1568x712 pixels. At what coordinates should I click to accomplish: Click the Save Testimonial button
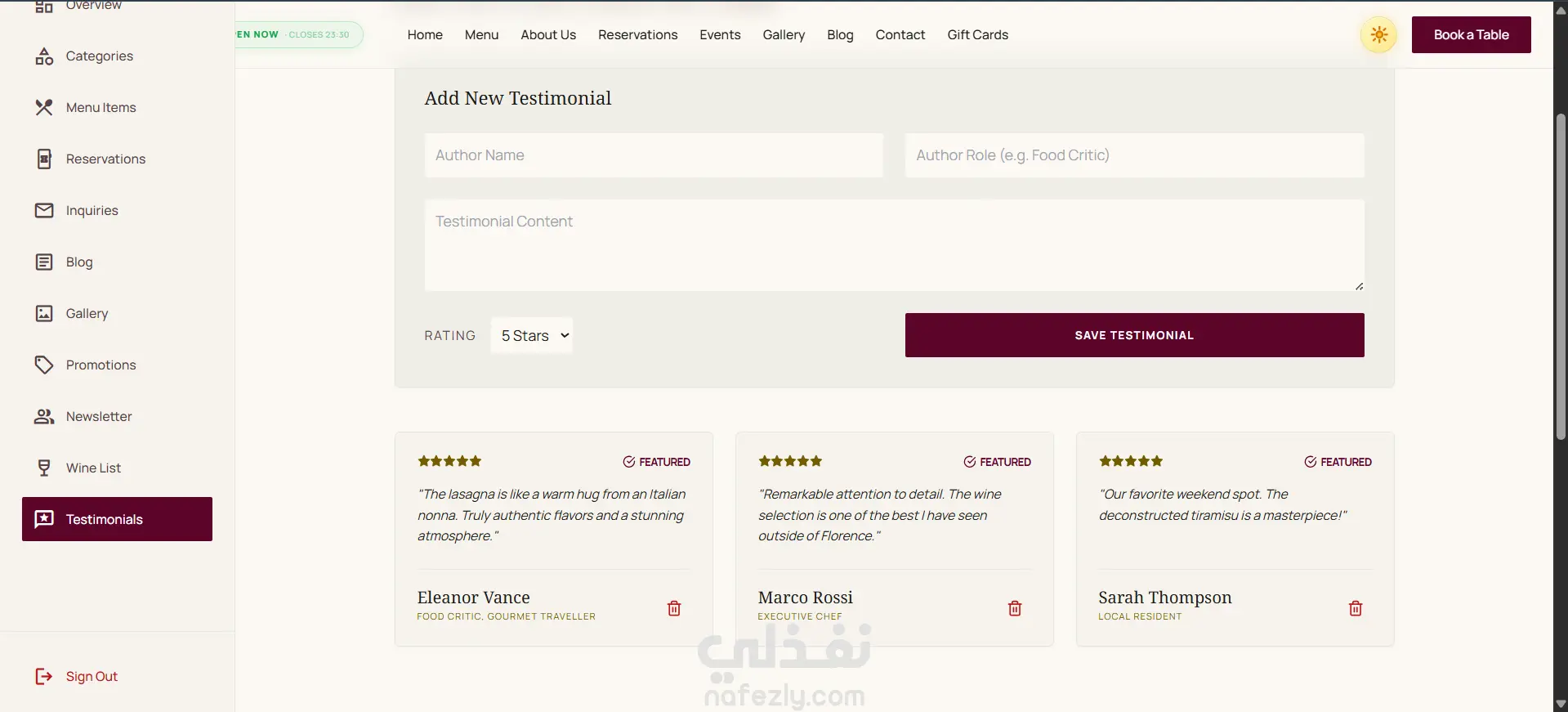pyautogui.click(x=1134, y=335)
